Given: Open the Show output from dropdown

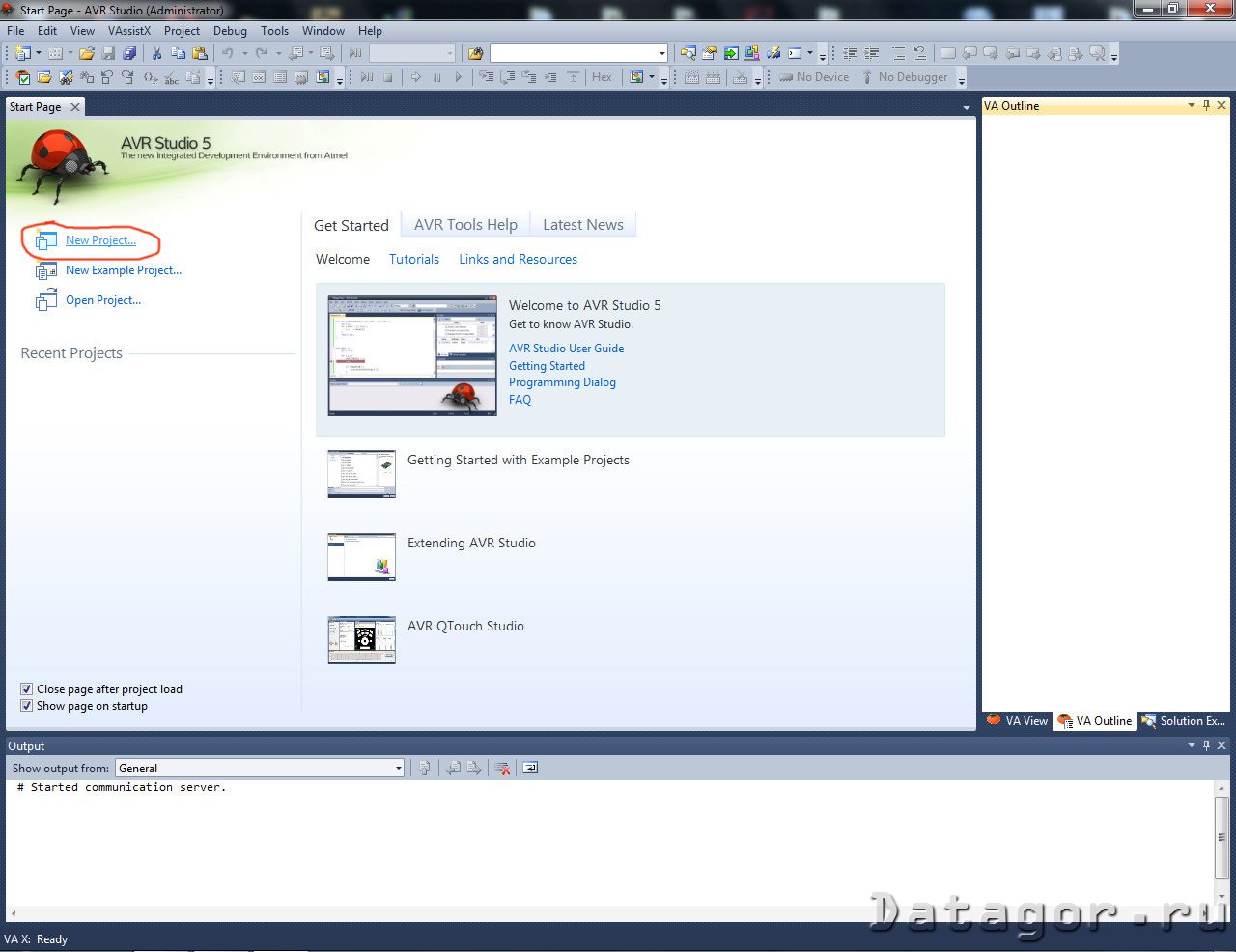Looking at the screenshot, I should point(398,769).
